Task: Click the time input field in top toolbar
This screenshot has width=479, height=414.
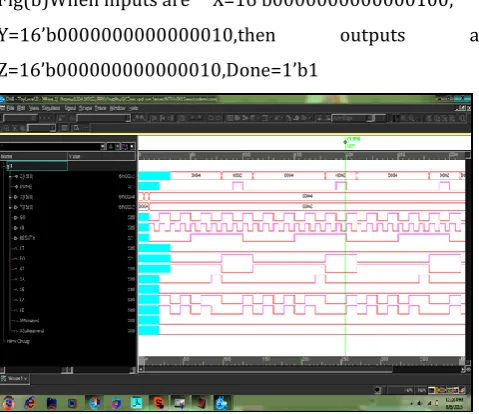Action: [20, 118]
